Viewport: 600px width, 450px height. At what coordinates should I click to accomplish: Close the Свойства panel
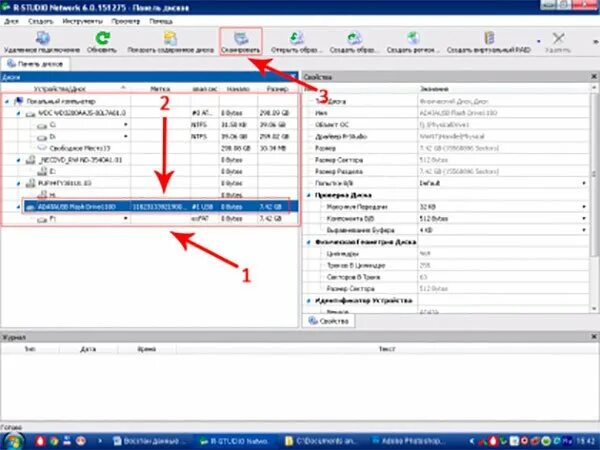click(594, 77)
